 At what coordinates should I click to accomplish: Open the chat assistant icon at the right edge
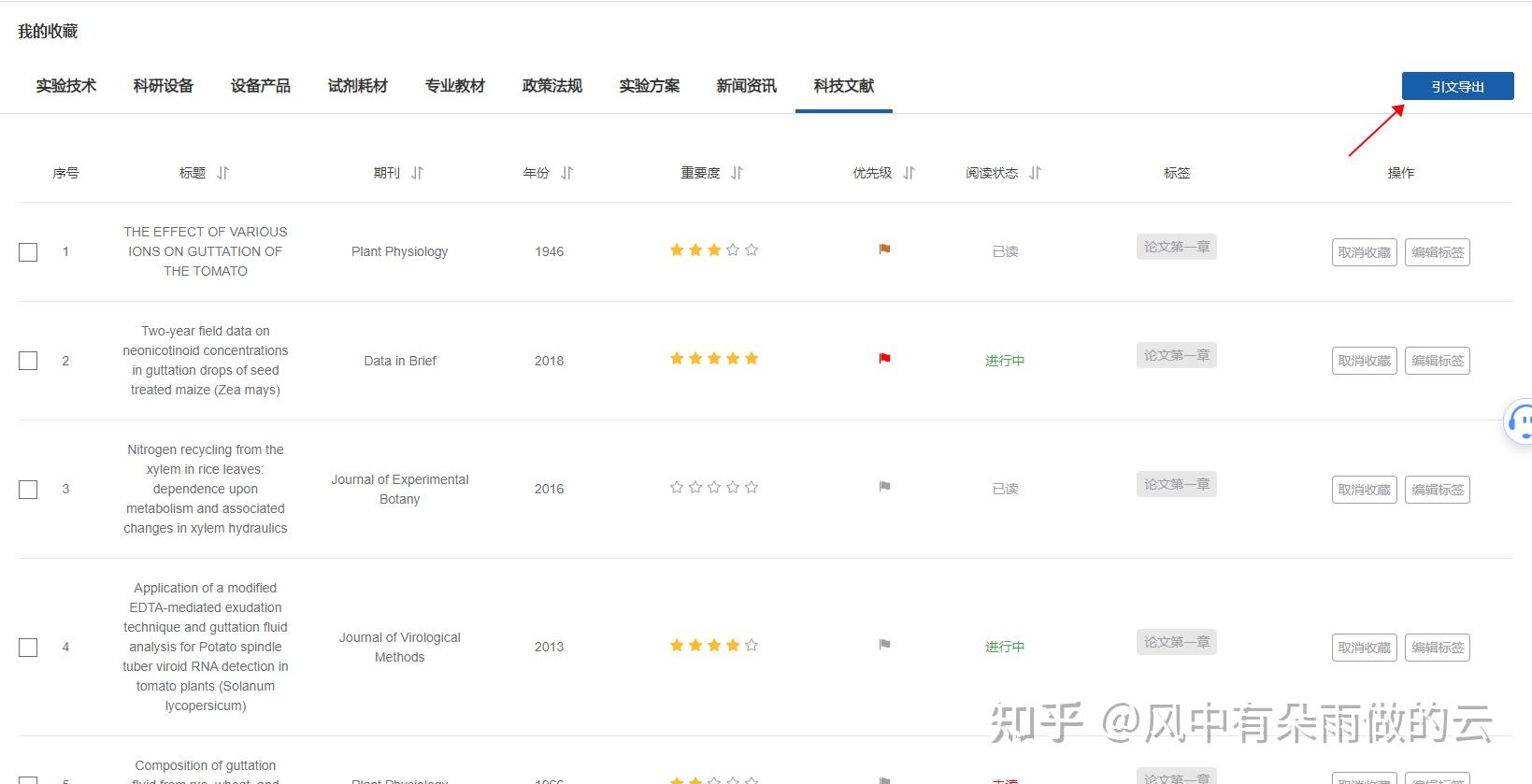pos(1521,421)
